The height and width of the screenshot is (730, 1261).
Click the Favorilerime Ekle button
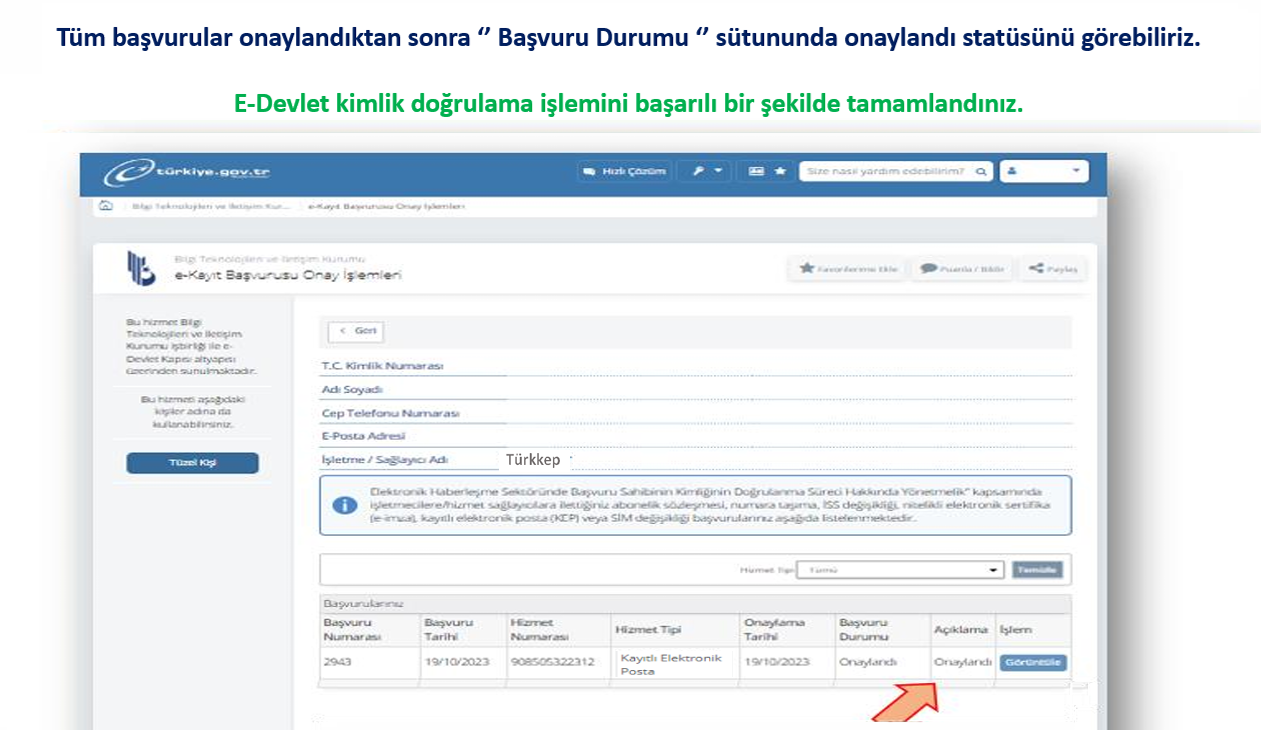[849, 269]
